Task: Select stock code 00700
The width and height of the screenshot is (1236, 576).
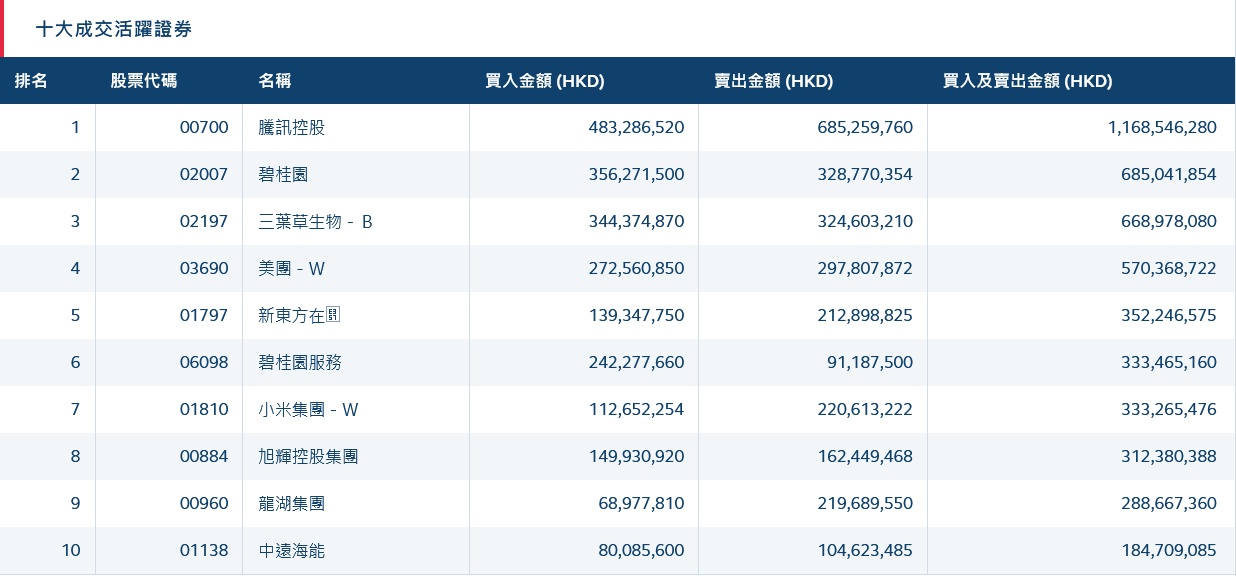Action: [x=204, y=128]
